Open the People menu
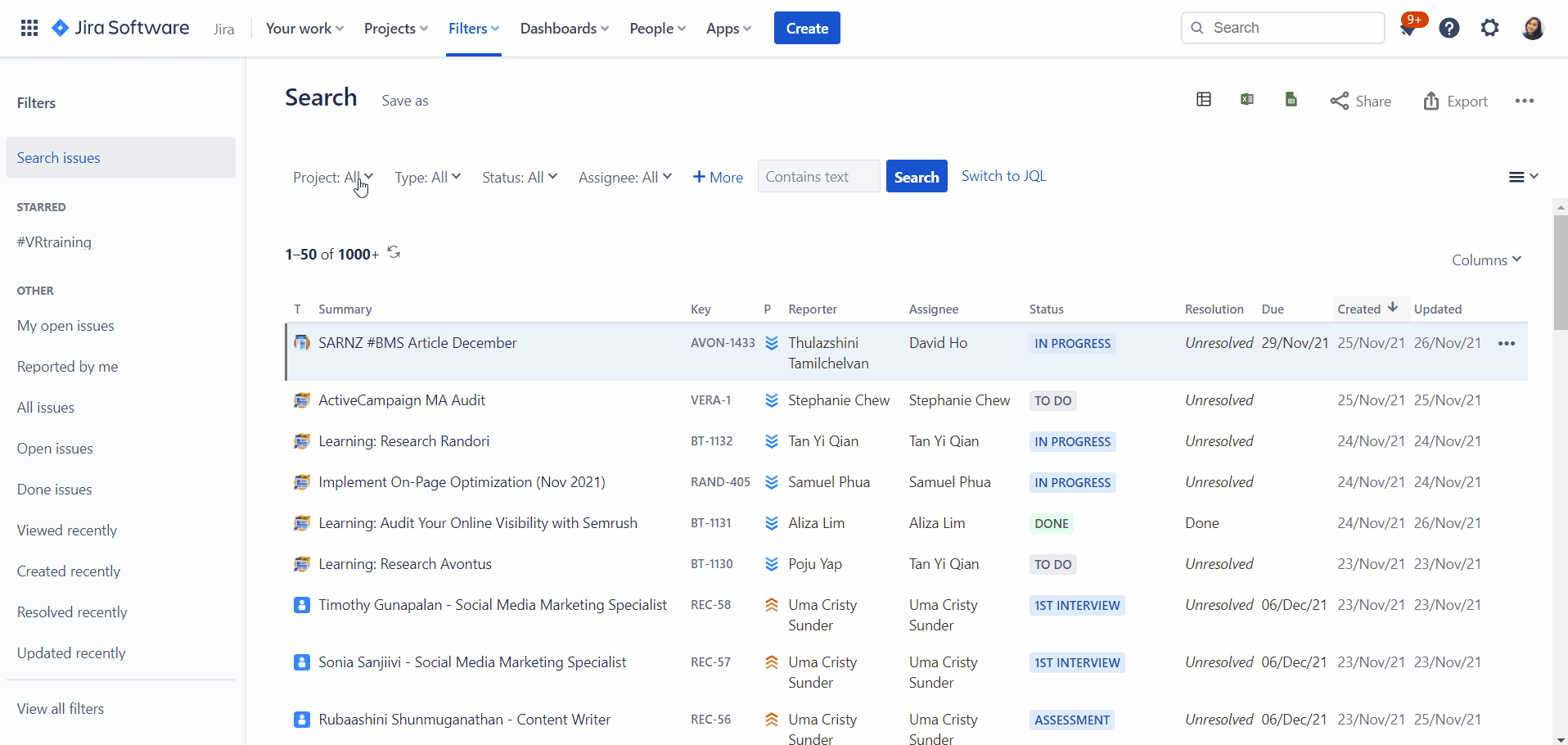Image resolution: width=1568 pixels, height=745 pixels. tap(658, 29)
